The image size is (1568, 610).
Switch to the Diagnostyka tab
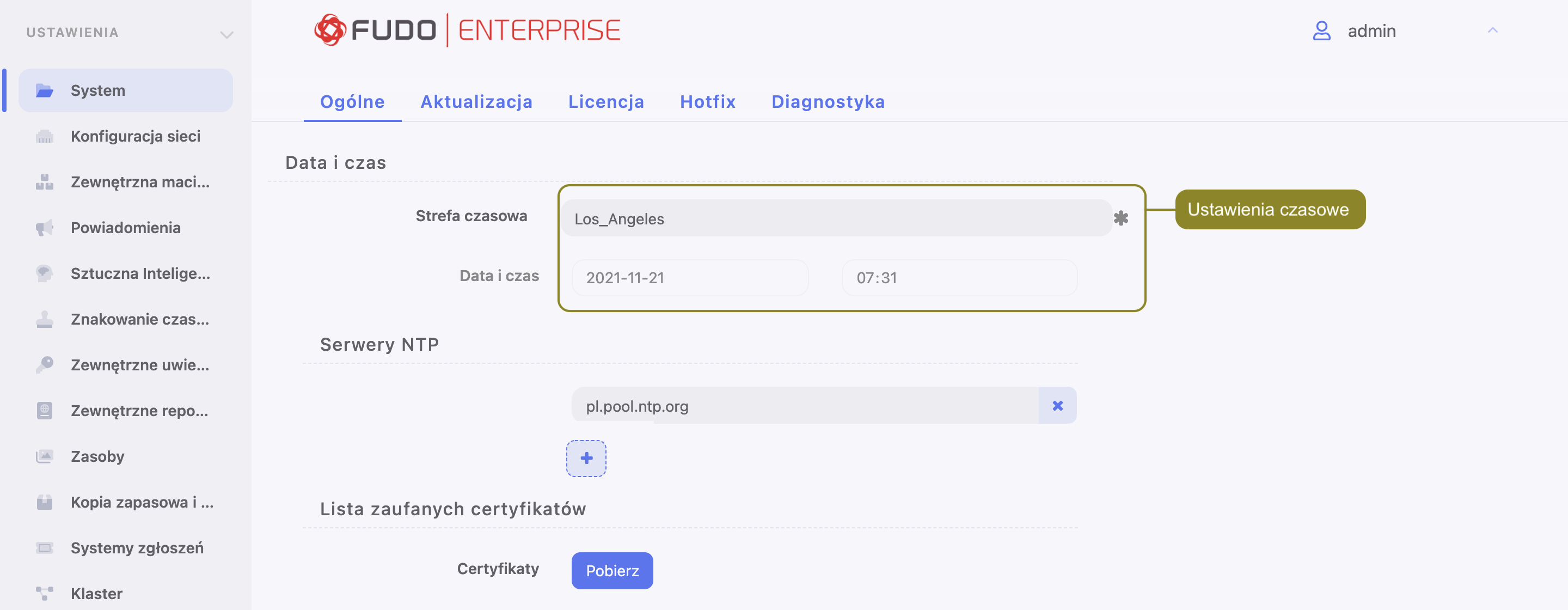tap(828, 102)
